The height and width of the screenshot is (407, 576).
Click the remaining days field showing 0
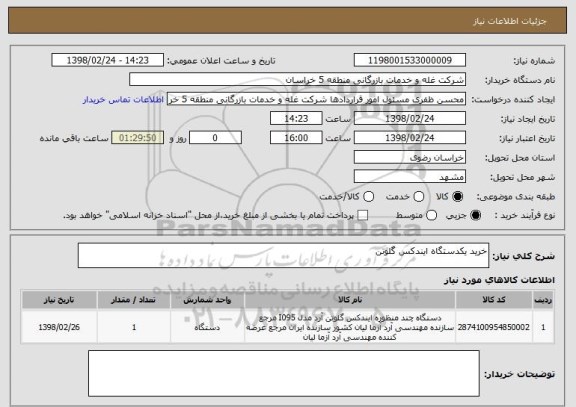pos(215,138)
